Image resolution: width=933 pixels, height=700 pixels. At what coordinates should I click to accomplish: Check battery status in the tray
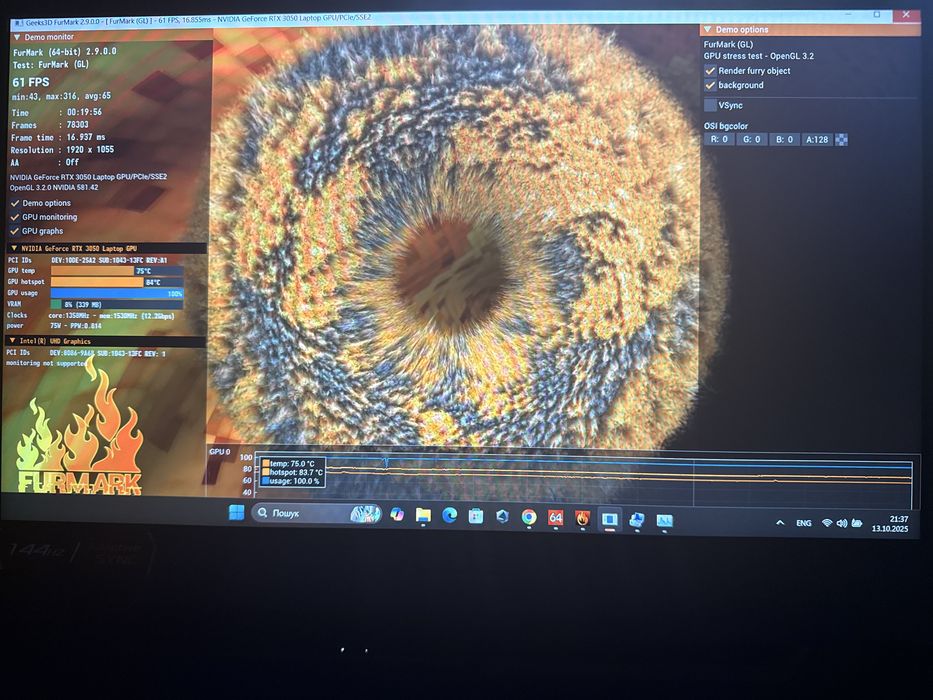click(x=857, y=524)
